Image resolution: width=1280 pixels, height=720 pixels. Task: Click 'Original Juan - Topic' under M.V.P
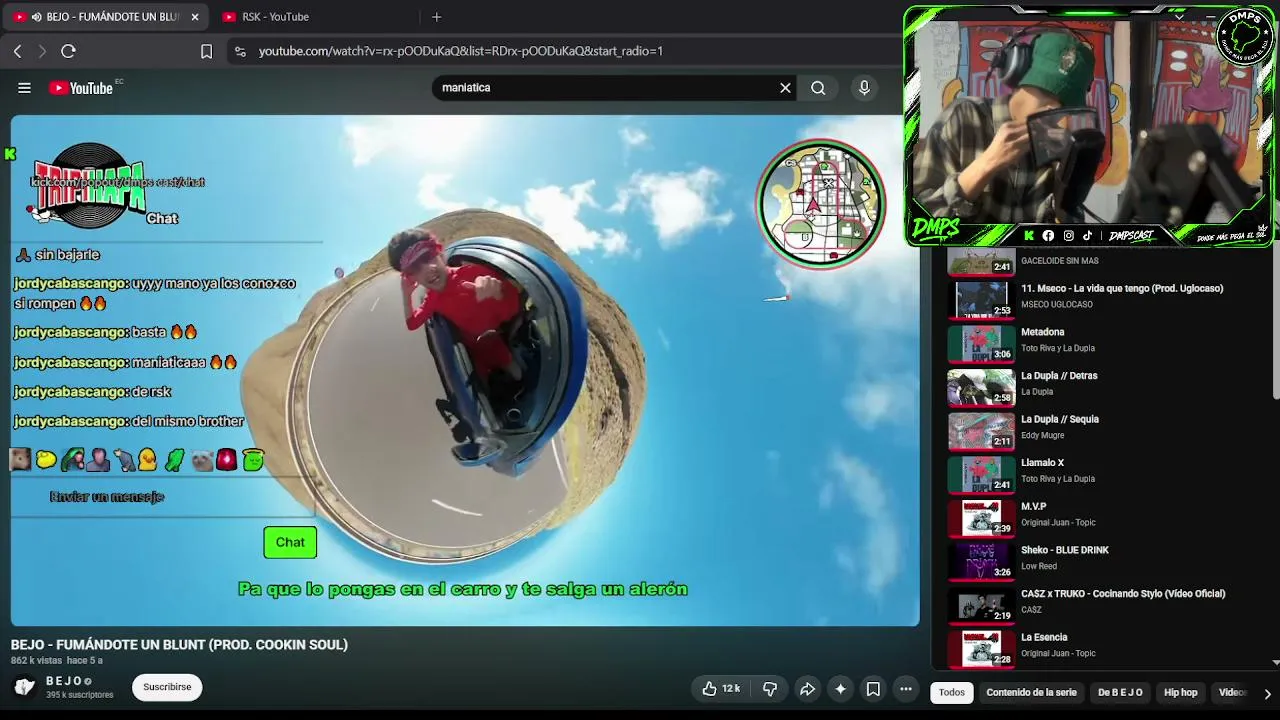coord(1058,523)
